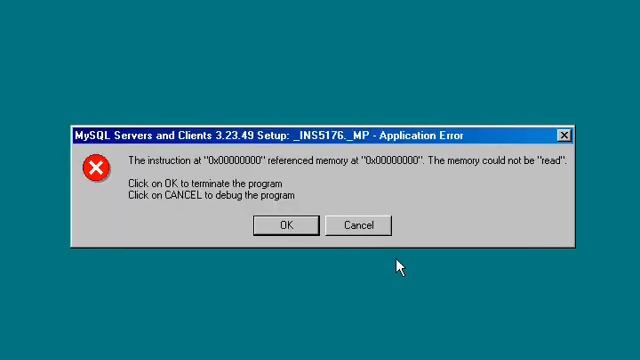Image resolution: width=640 pixels, height=360 pixels.
Task: Click OK to terminate the program
Action: (x=286, y=225)
